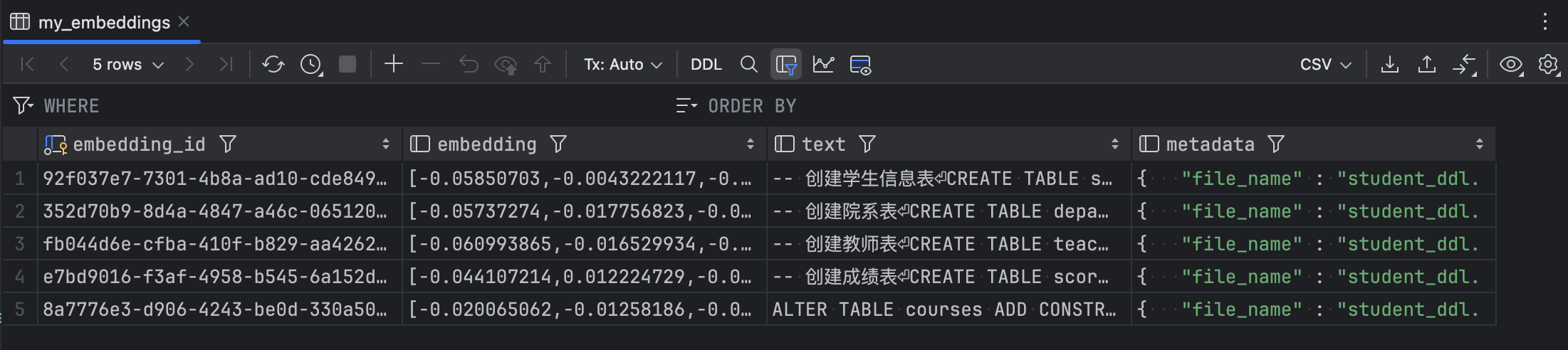Add a new row with plus icon

(393, 65)
